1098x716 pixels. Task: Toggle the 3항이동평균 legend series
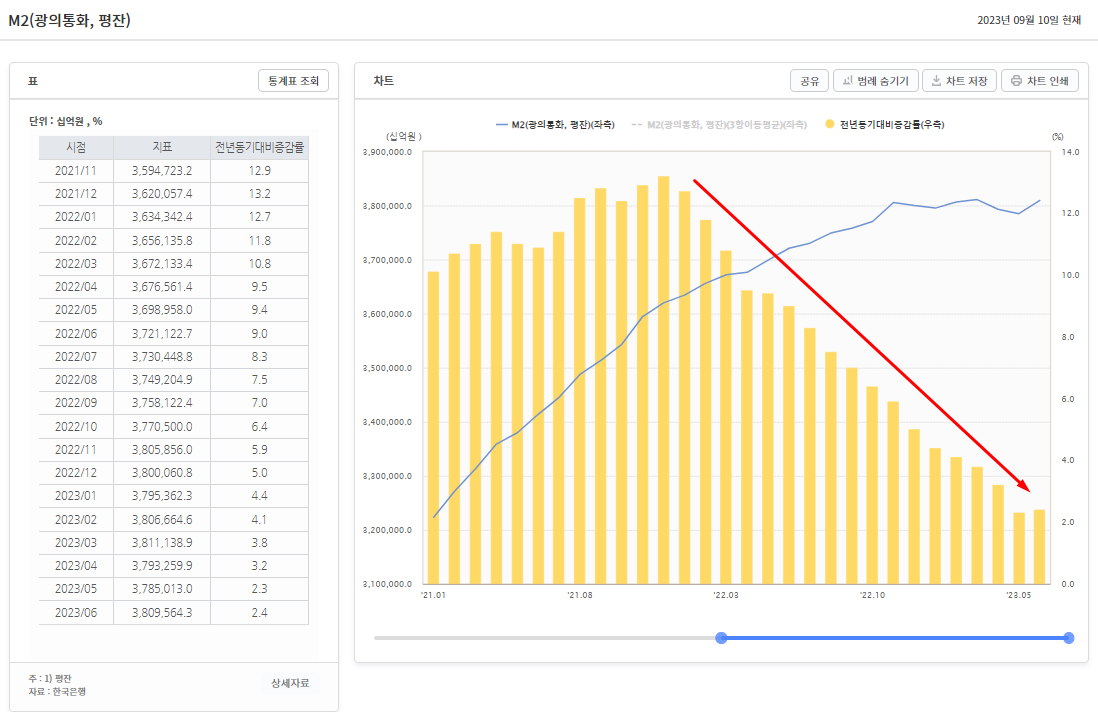[719, 125]
